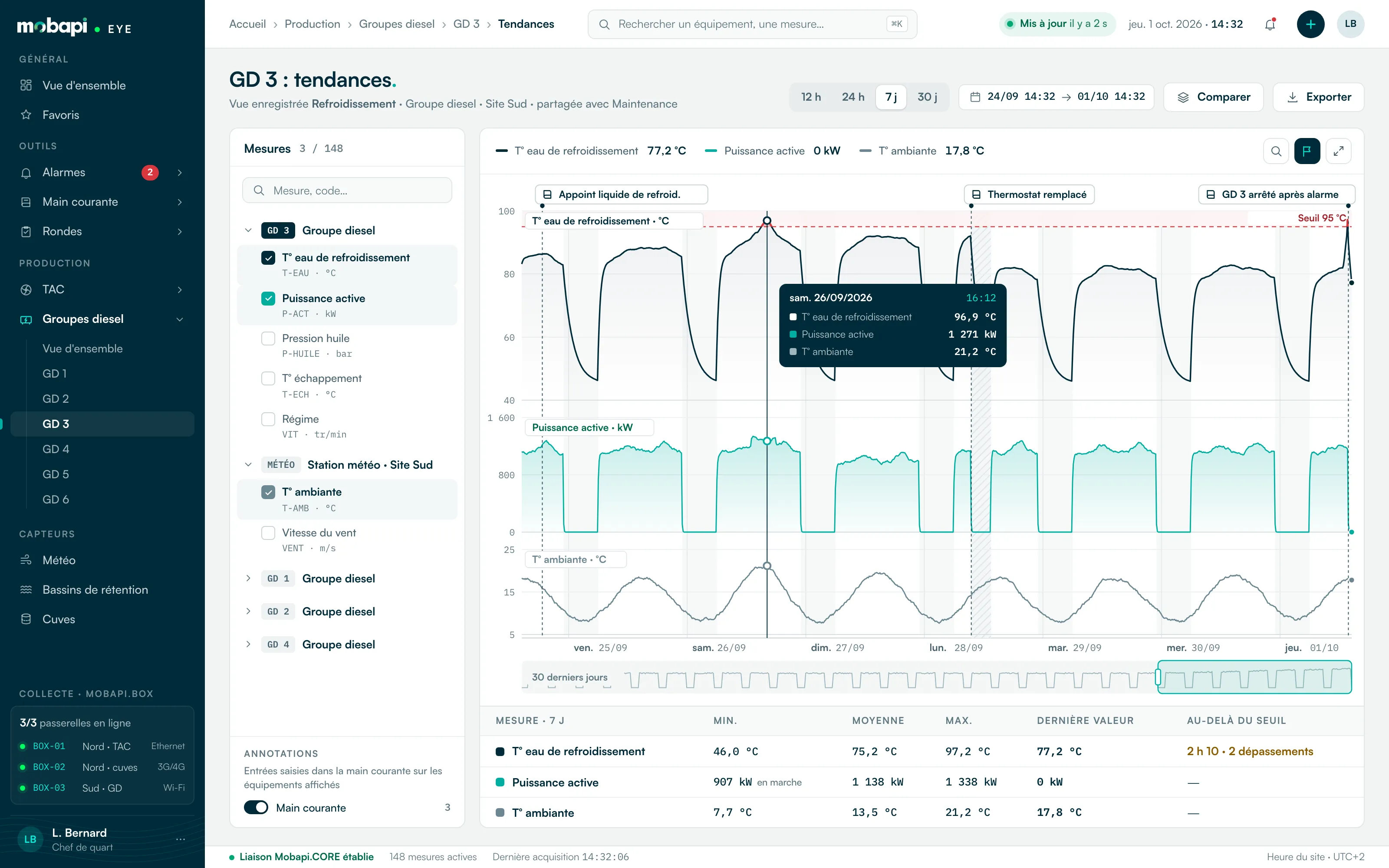Open GD 4 in sidebar
1389x868 pixels.
102,449
